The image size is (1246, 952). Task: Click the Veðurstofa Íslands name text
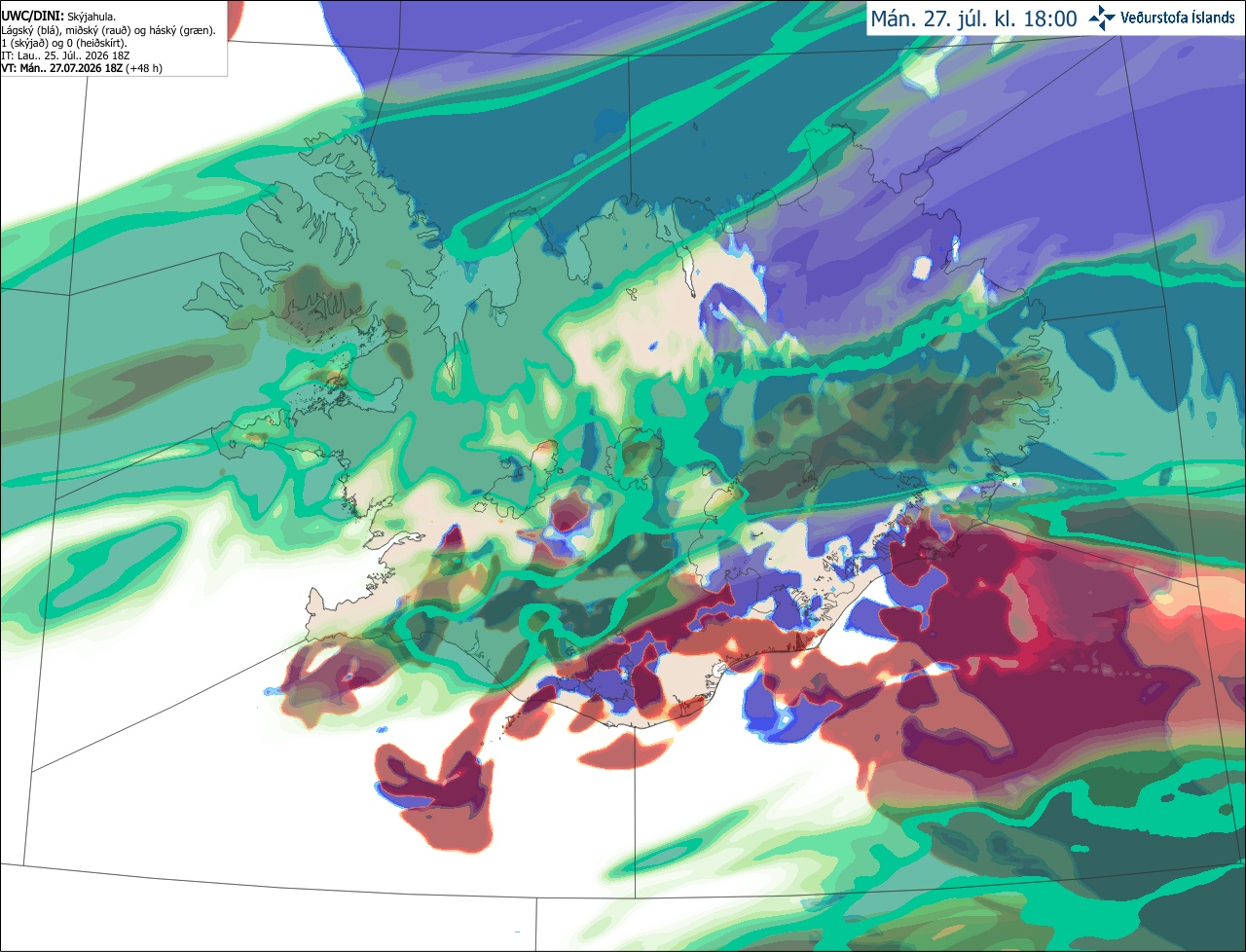[1178, 18]
